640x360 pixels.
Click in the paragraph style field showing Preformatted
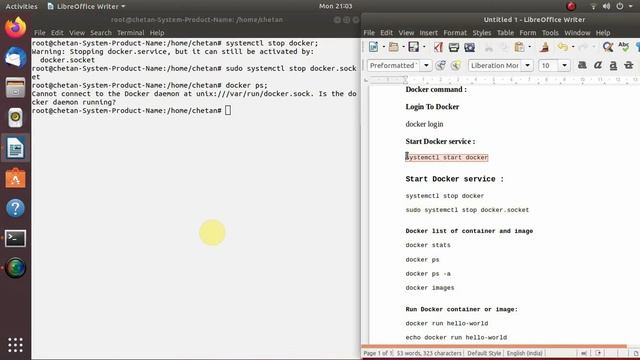[394, 65]
